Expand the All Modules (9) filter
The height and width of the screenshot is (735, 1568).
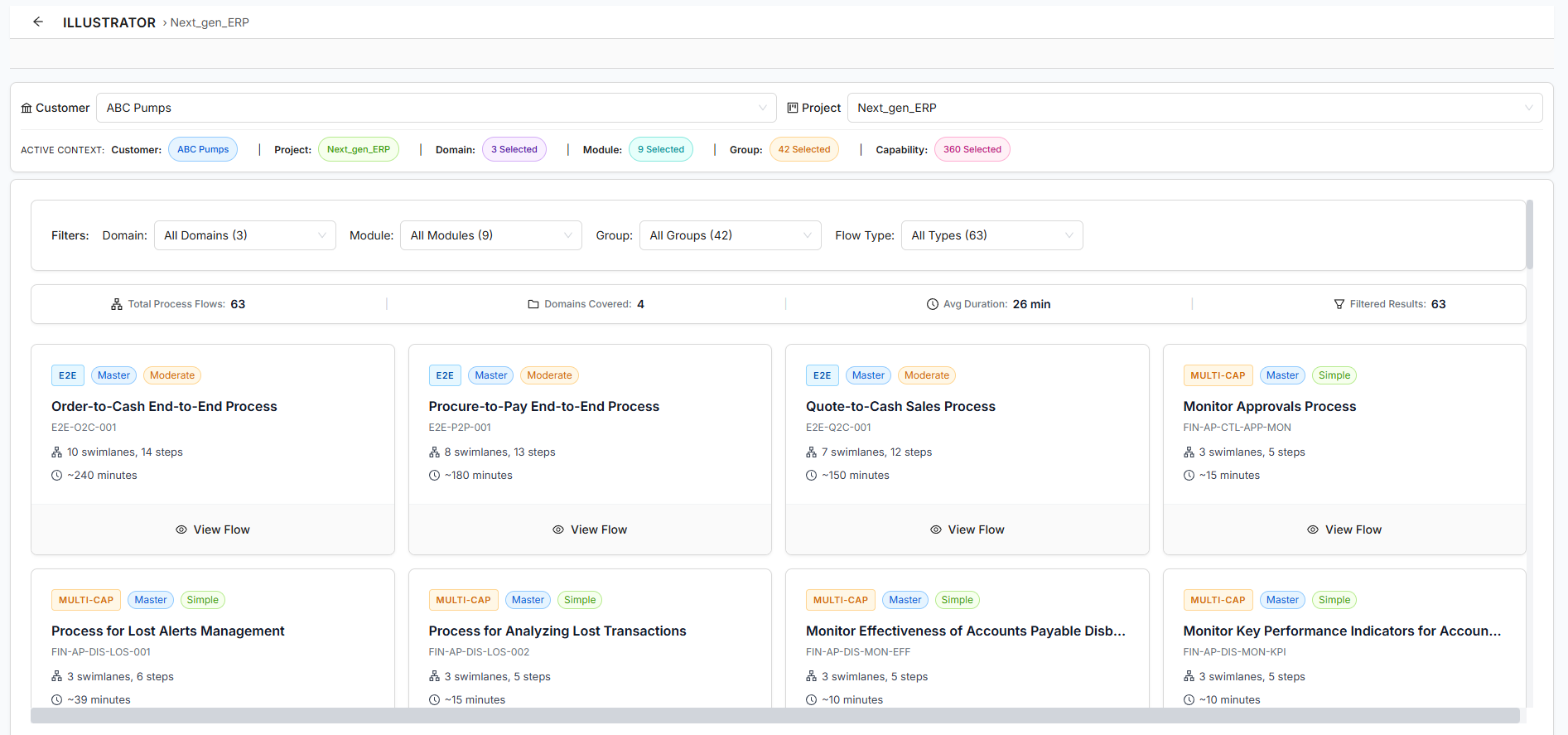pyautogui.click(x=490, y=236)
